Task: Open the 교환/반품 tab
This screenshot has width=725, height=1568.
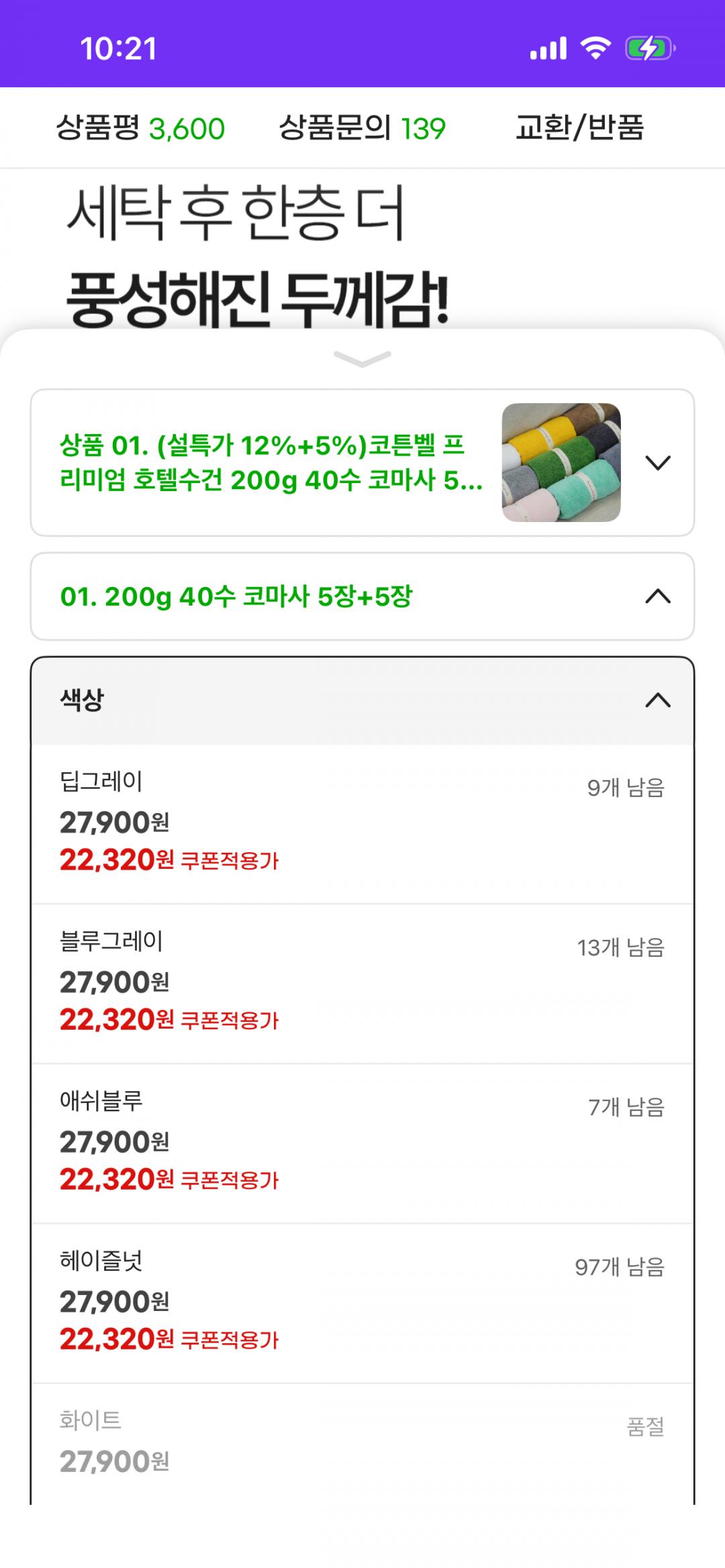Action: click(579, 127)
